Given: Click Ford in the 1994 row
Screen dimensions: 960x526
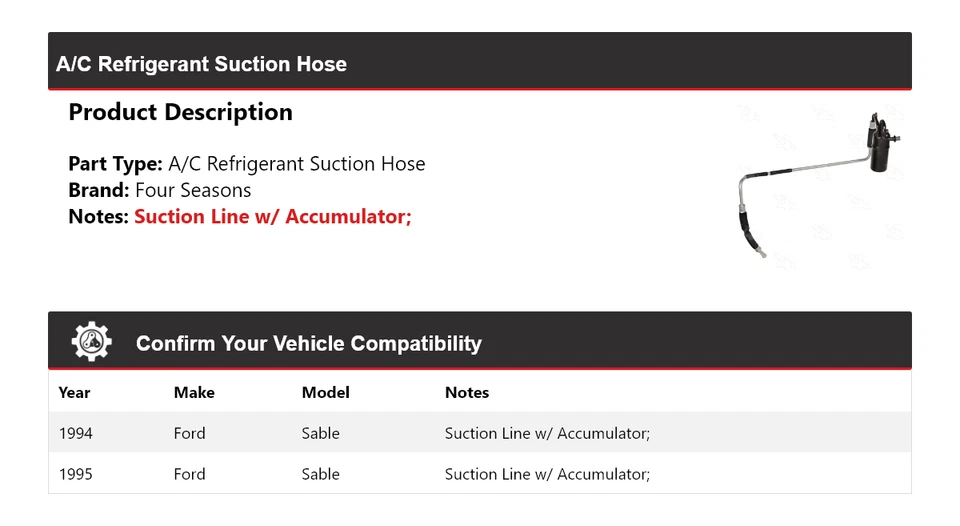Looking at the screenshot, I should coord(189,433).
